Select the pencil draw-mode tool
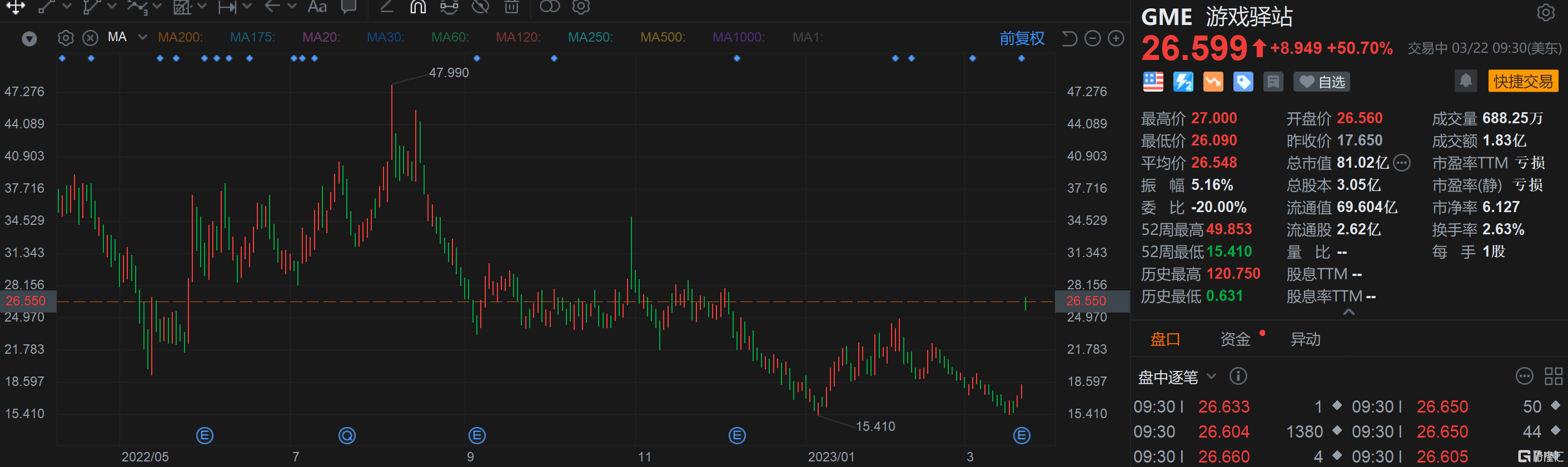The image size is (1568, 467). (386, 7)
